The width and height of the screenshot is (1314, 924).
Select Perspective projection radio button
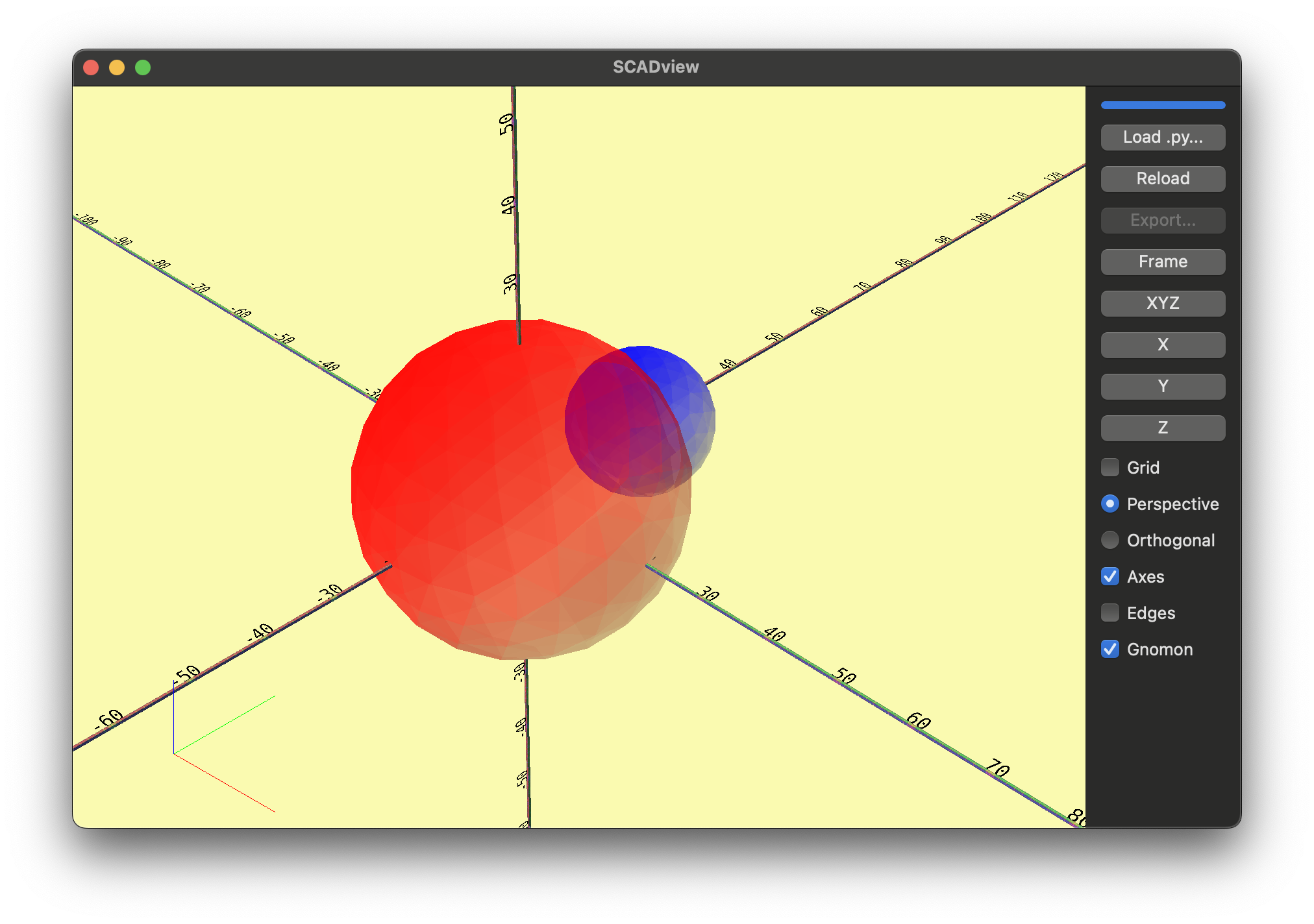(x=1111, y=504)
